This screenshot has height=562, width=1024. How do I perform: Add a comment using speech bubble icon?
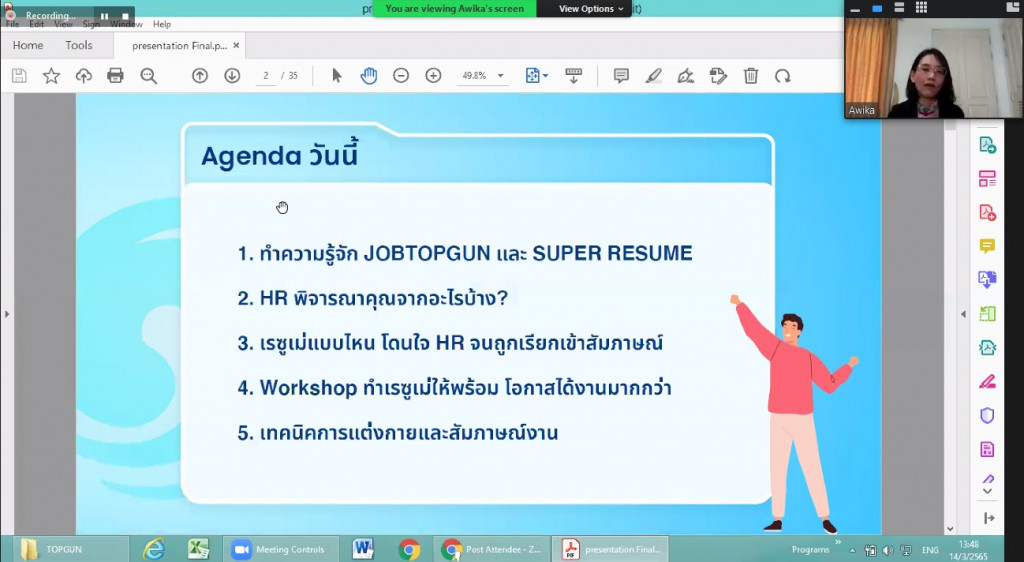[621, 76]
